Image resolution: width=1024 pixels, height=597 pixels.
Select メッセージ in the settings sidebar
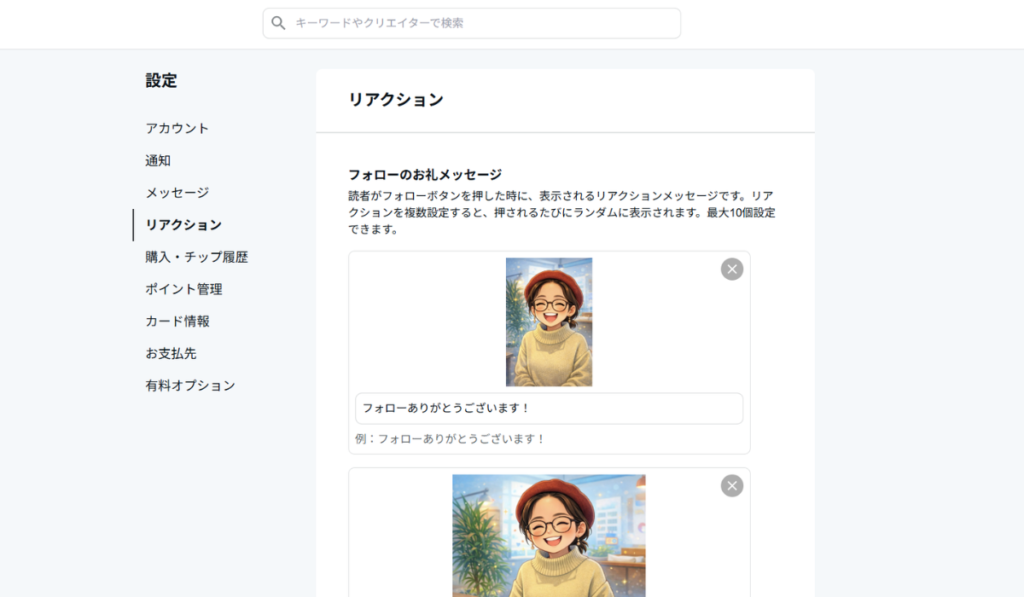pos(177,192)
